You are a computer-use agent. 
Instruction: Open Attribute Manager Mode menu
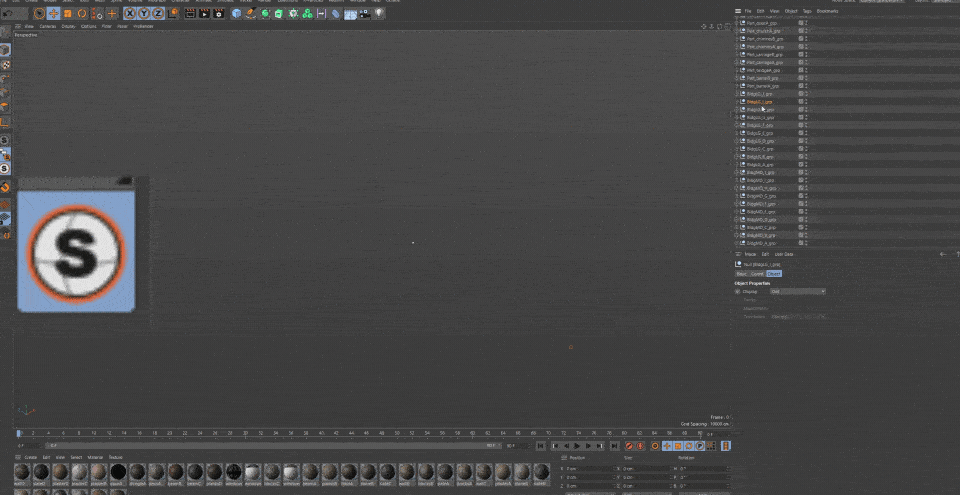point(750,254)
